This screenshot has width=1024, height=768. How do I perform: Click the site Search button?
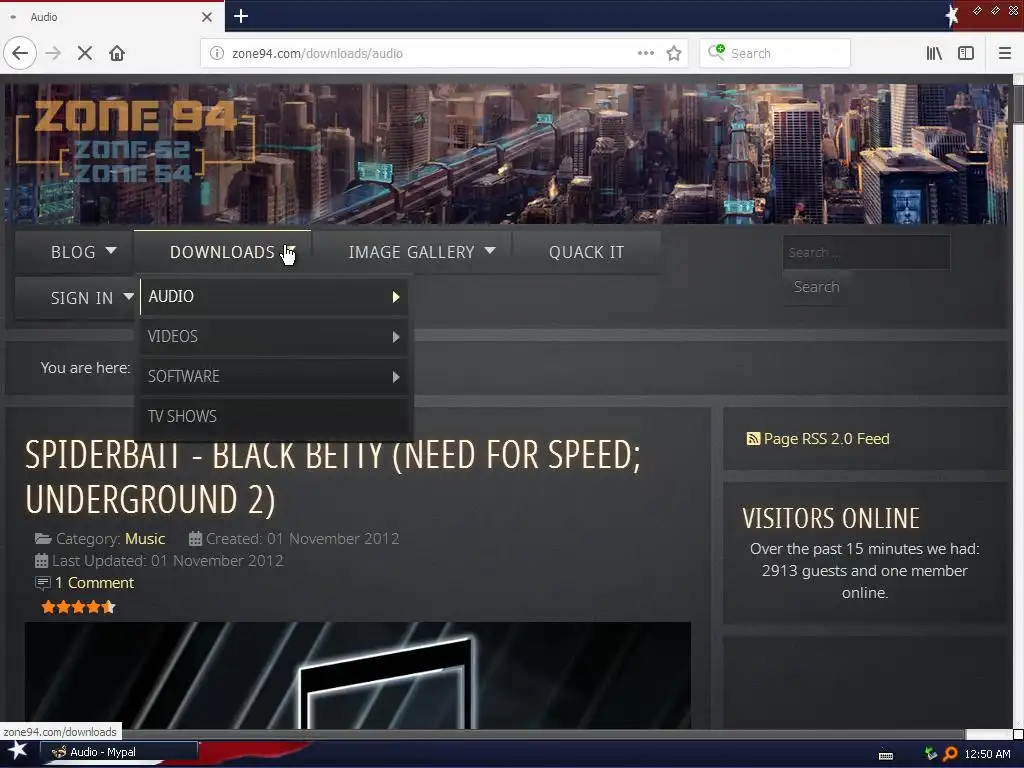point(816,287)
